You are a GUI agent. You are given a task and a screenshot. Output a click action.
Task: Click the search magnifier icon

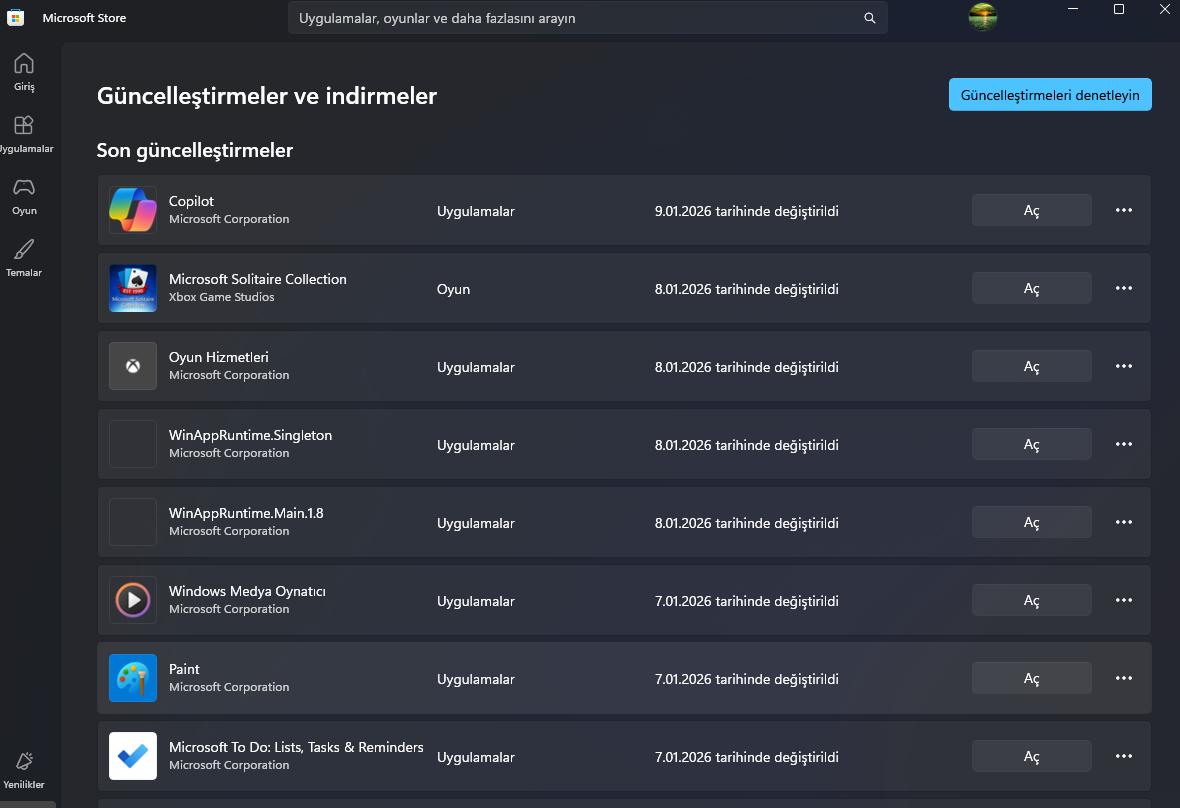(870, 18)
